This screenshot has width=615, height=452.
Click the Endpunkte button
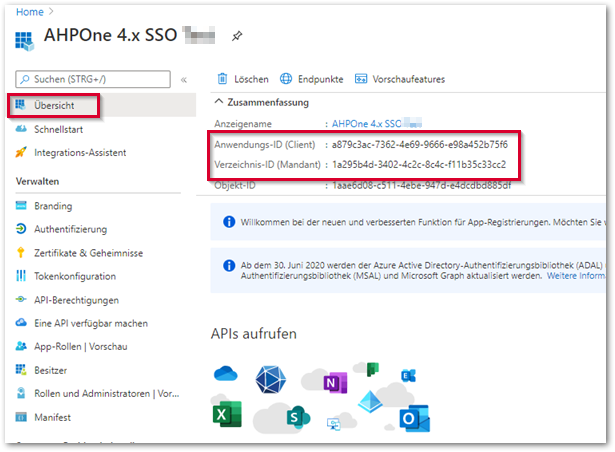click(312, 79)
